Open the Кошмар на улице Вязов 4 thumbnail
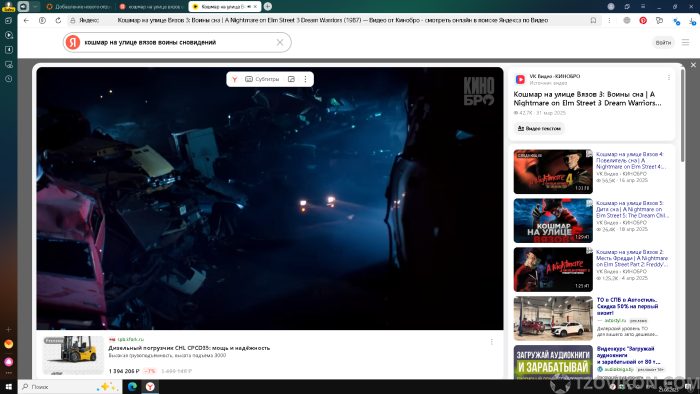 (x=553, y=171)
